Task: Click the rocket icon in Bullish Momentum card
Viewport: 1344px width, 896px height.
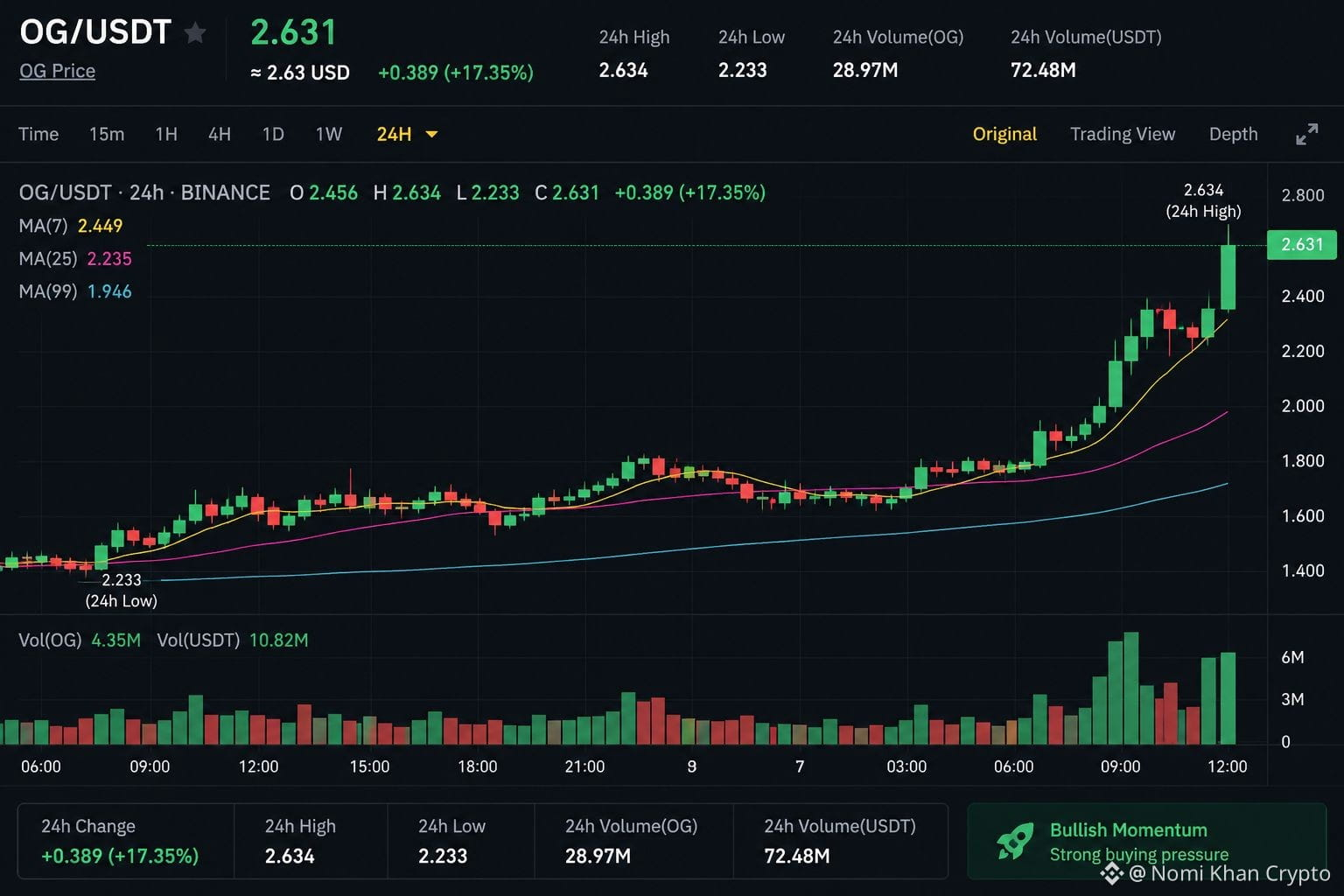Action: pos(1015,841)
